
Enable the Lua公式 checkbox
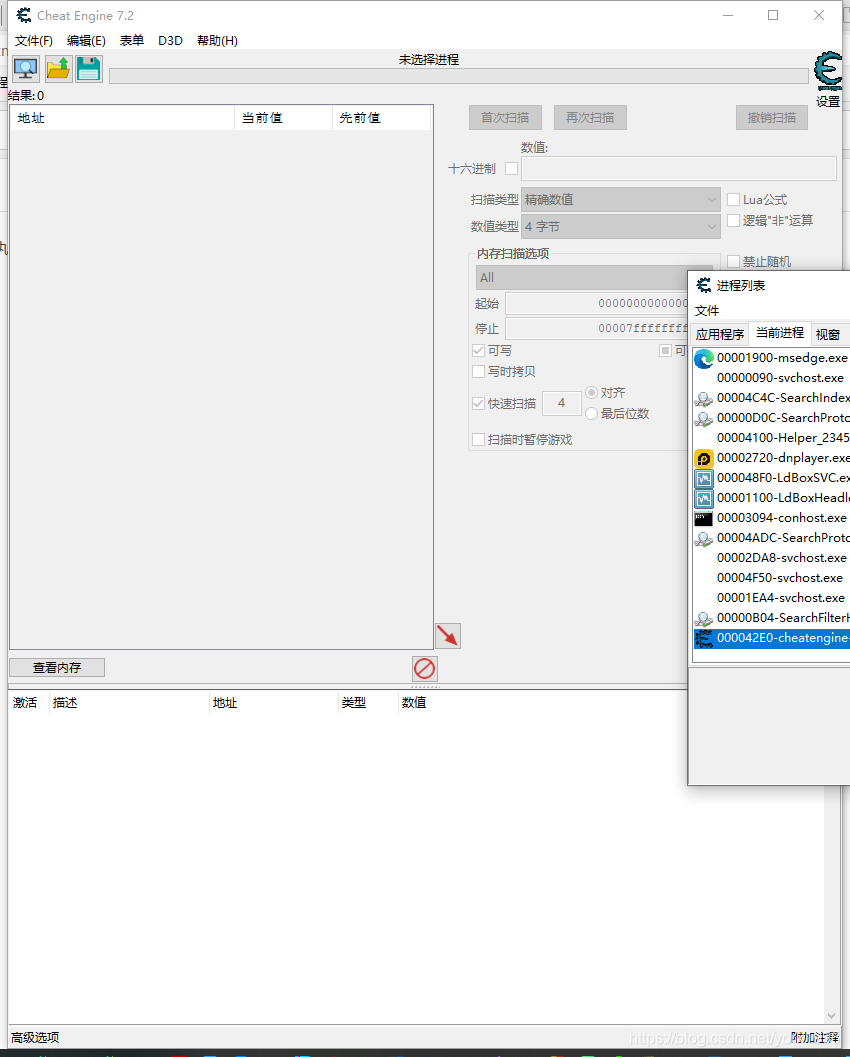click(x=733, y=200)
